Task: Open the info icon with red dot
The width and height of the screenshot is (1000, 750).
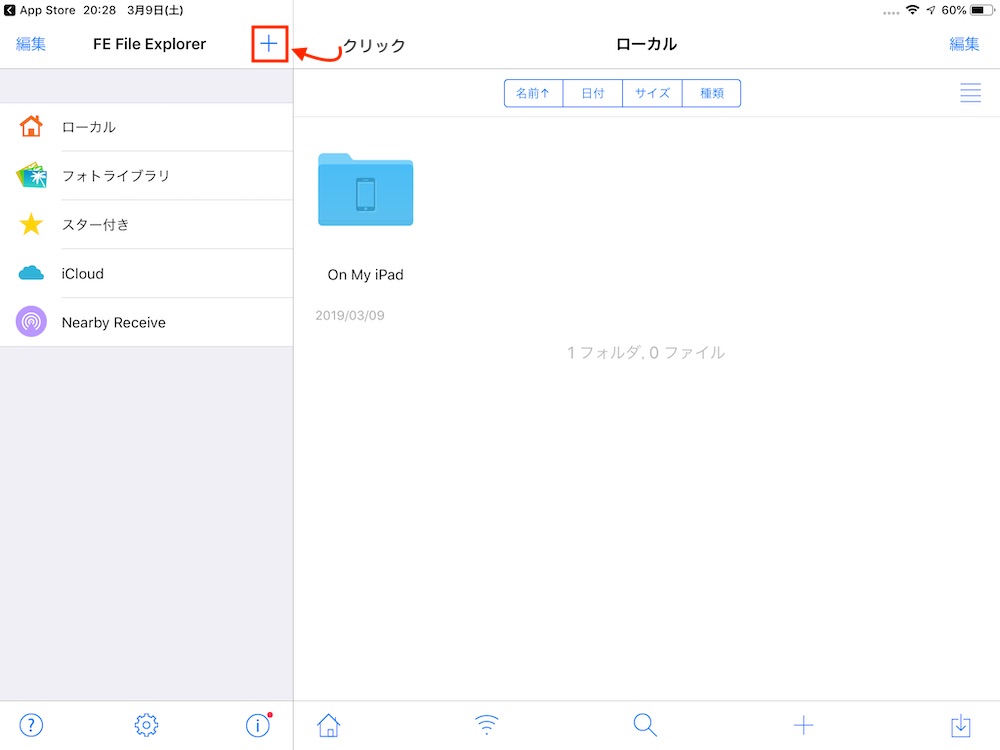Action: coord(259,725)
